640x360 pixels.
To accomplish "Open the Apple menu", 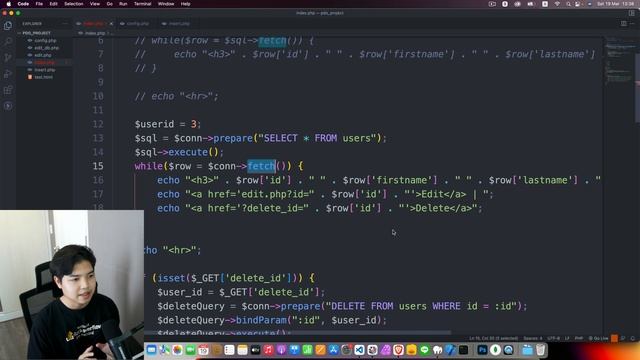I will (x=9, y=4).
